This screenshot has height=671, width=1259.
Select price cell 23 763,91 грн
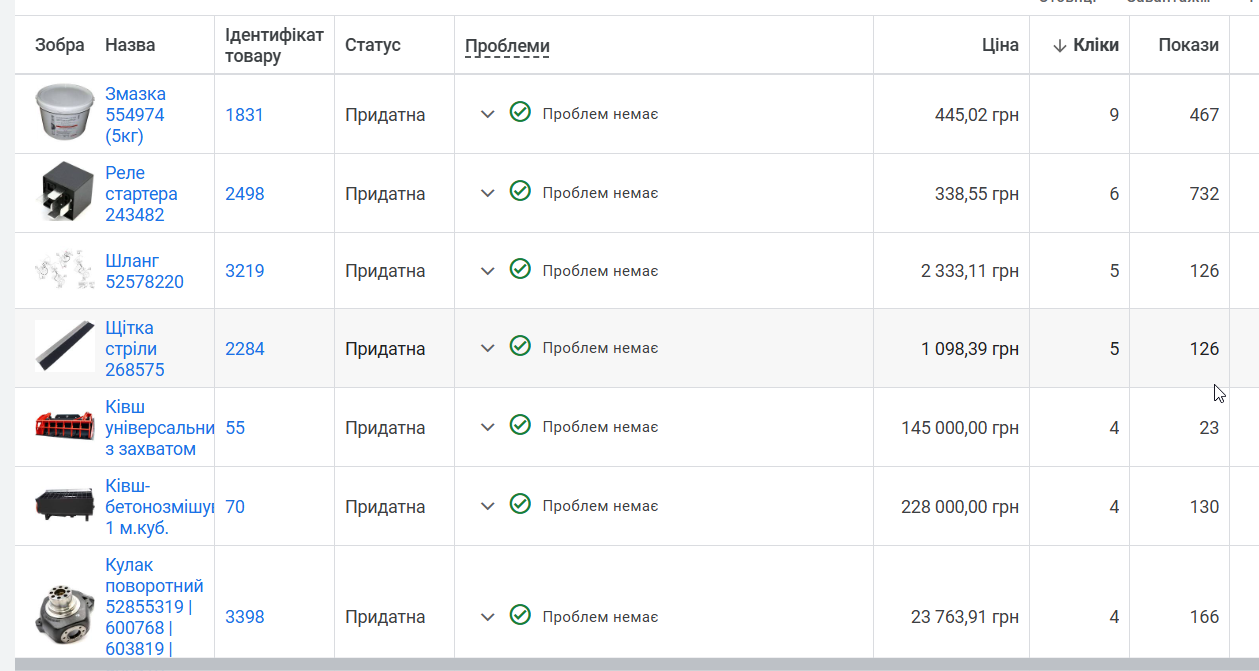click(x=965, y=616)
